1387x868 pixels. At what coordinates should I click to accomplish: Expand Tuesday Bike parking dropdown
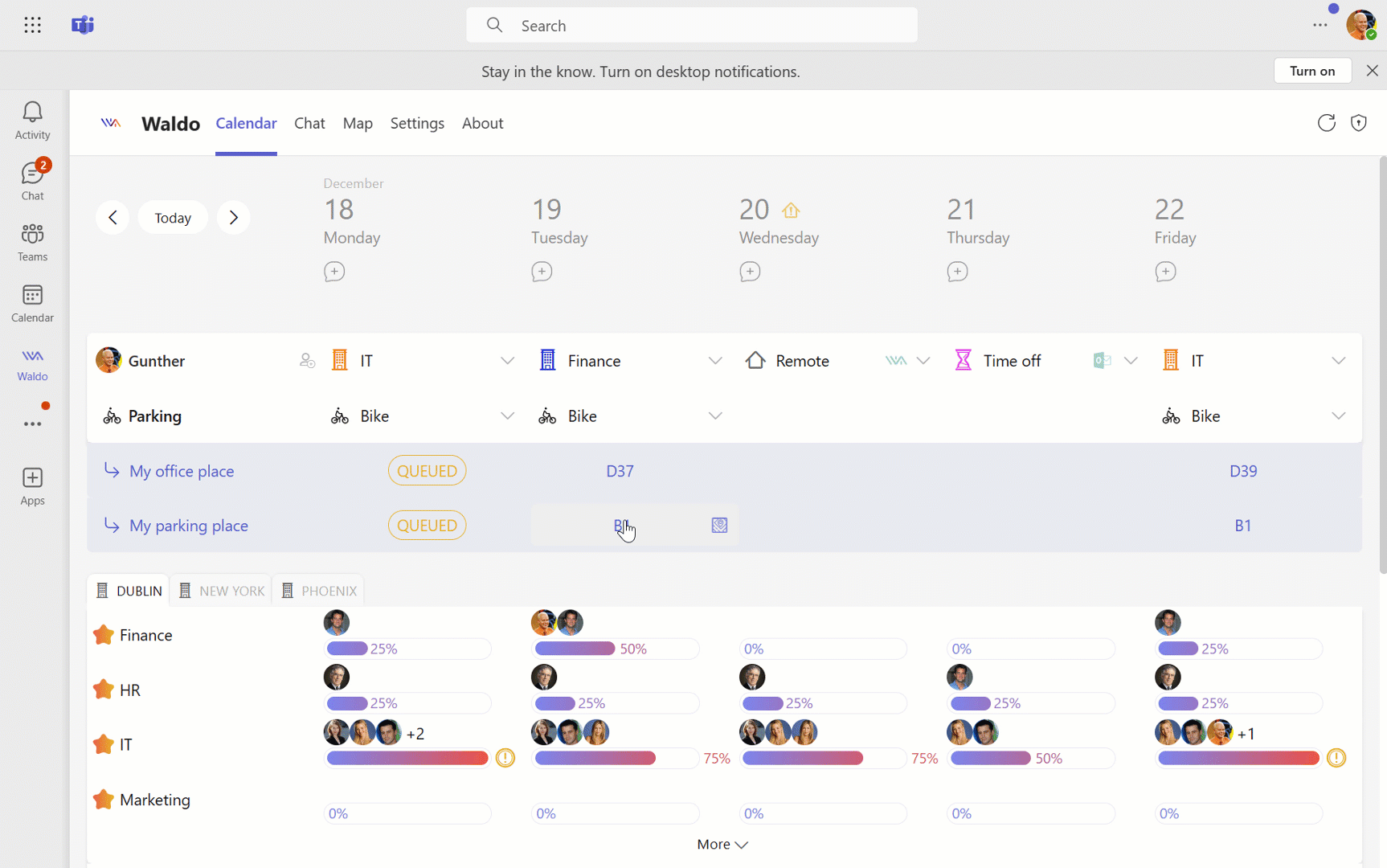(714, 416)
